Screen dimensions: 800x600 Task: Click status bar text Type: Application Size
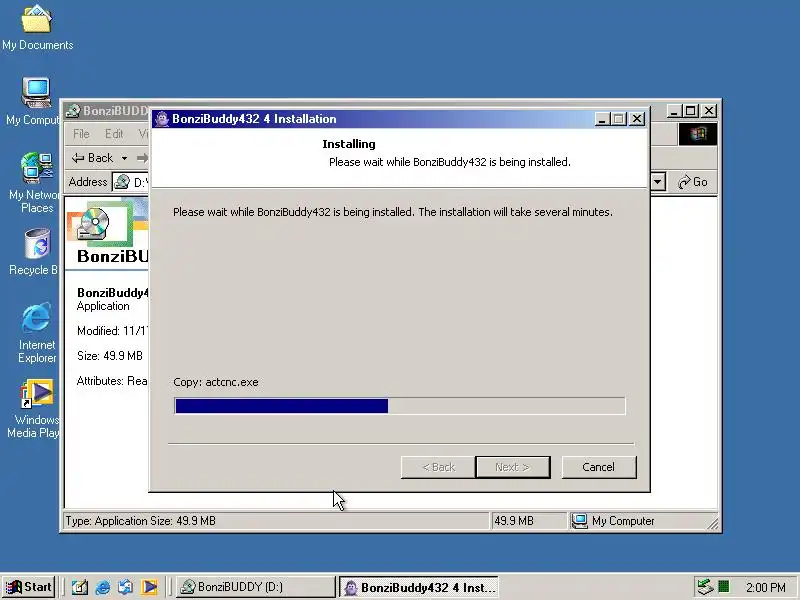[x=140, y=521]
